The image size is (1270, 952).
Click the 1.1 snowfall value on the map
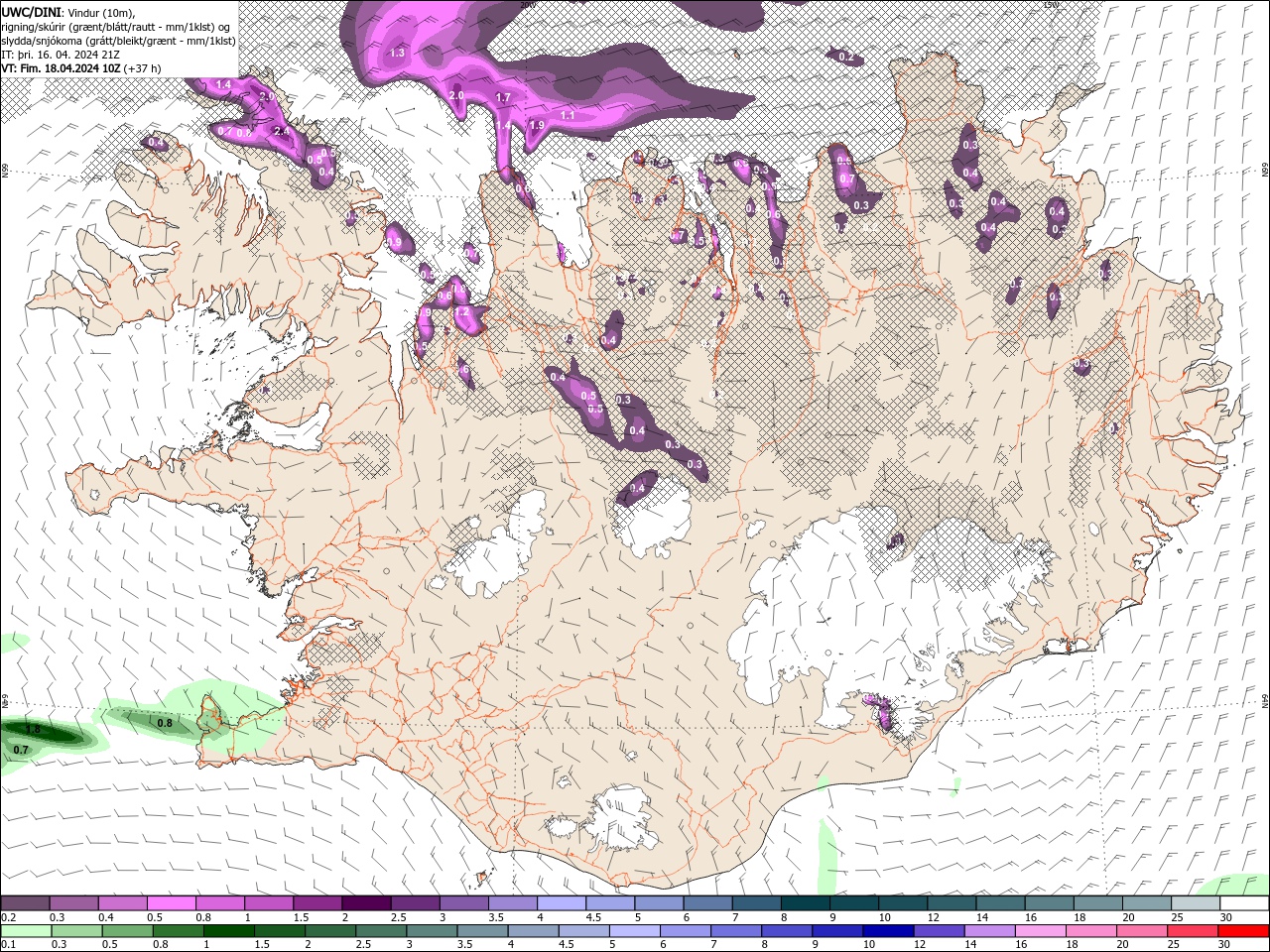tap(568, 115)
